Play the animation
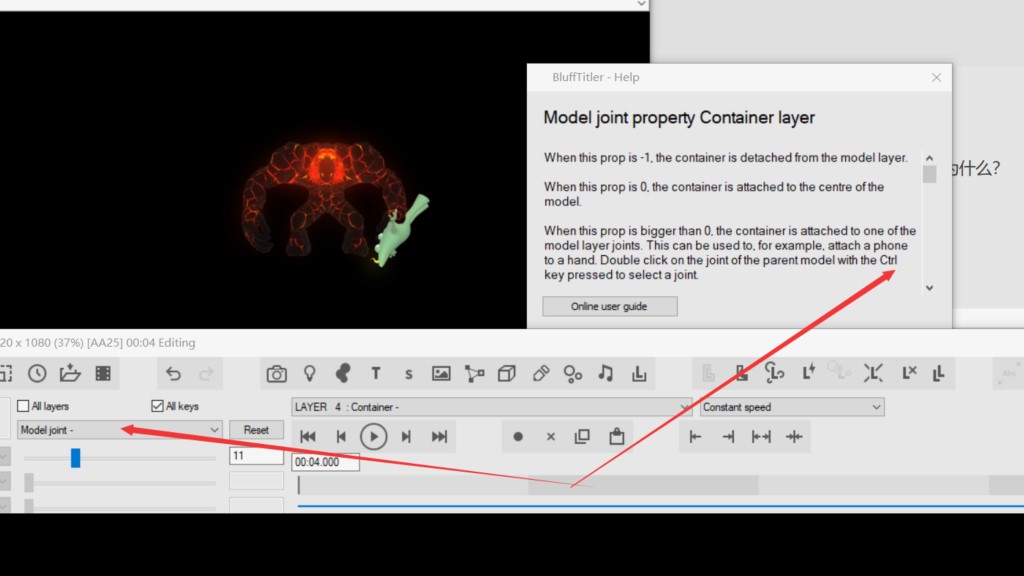 pyautogui.click(x=374, y=437)
